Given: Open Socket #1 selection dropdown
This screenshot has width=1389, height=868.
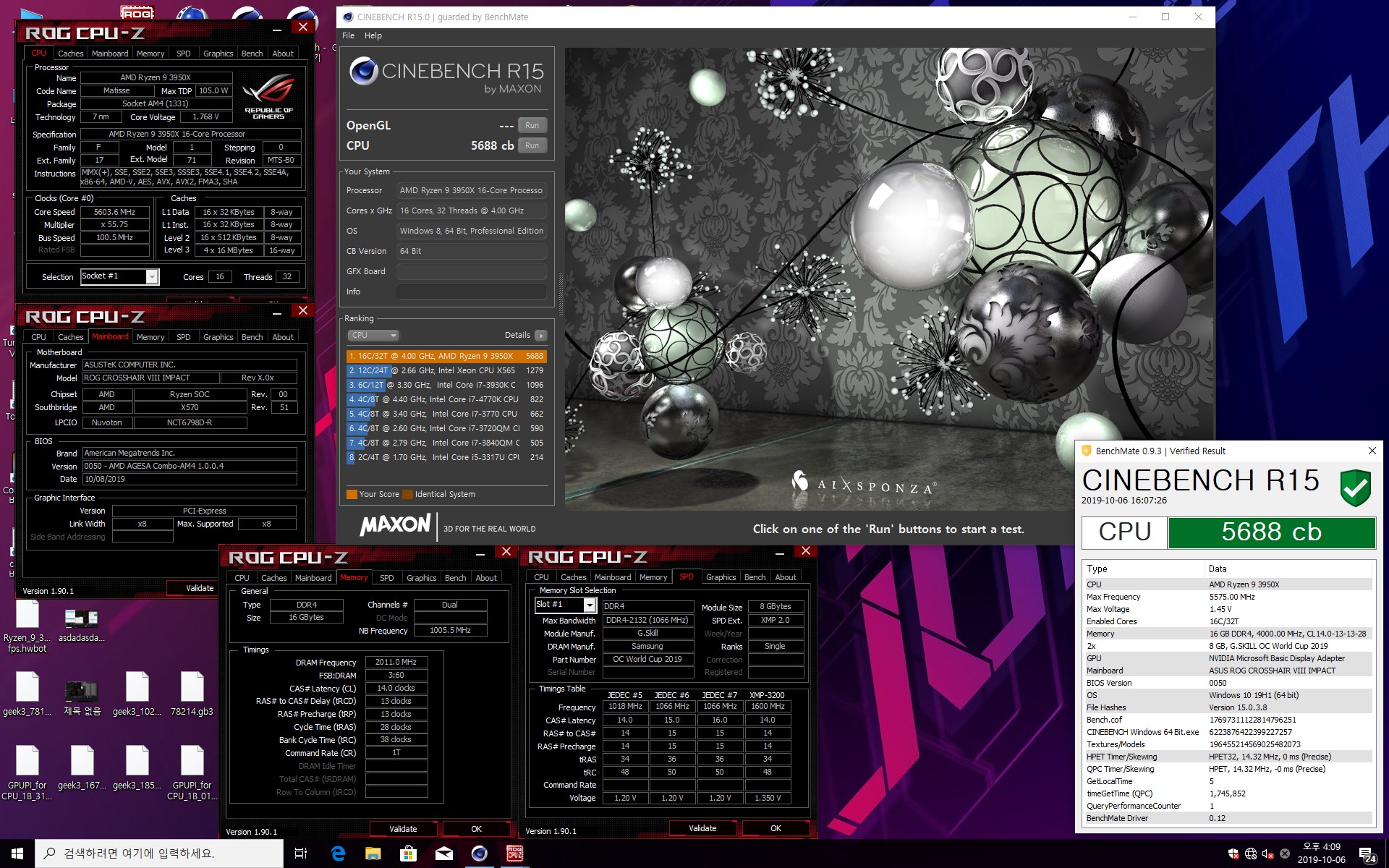Looking at the screenshot, I should pos(152,276).
